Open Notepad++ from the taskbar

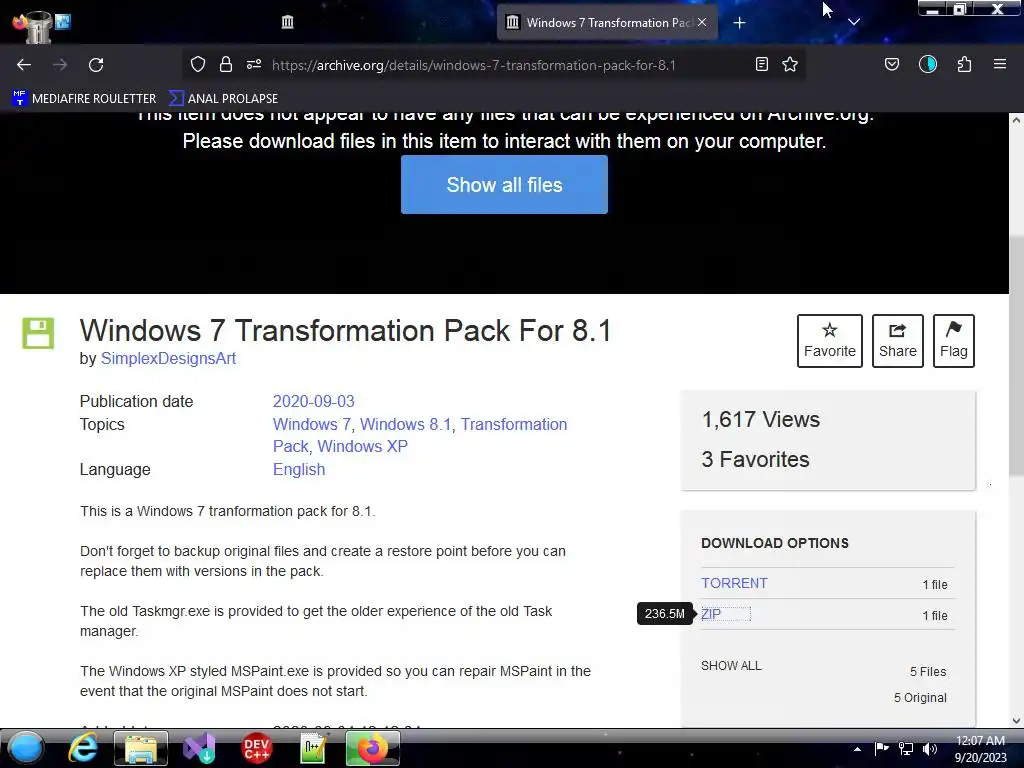pos(313,748)
